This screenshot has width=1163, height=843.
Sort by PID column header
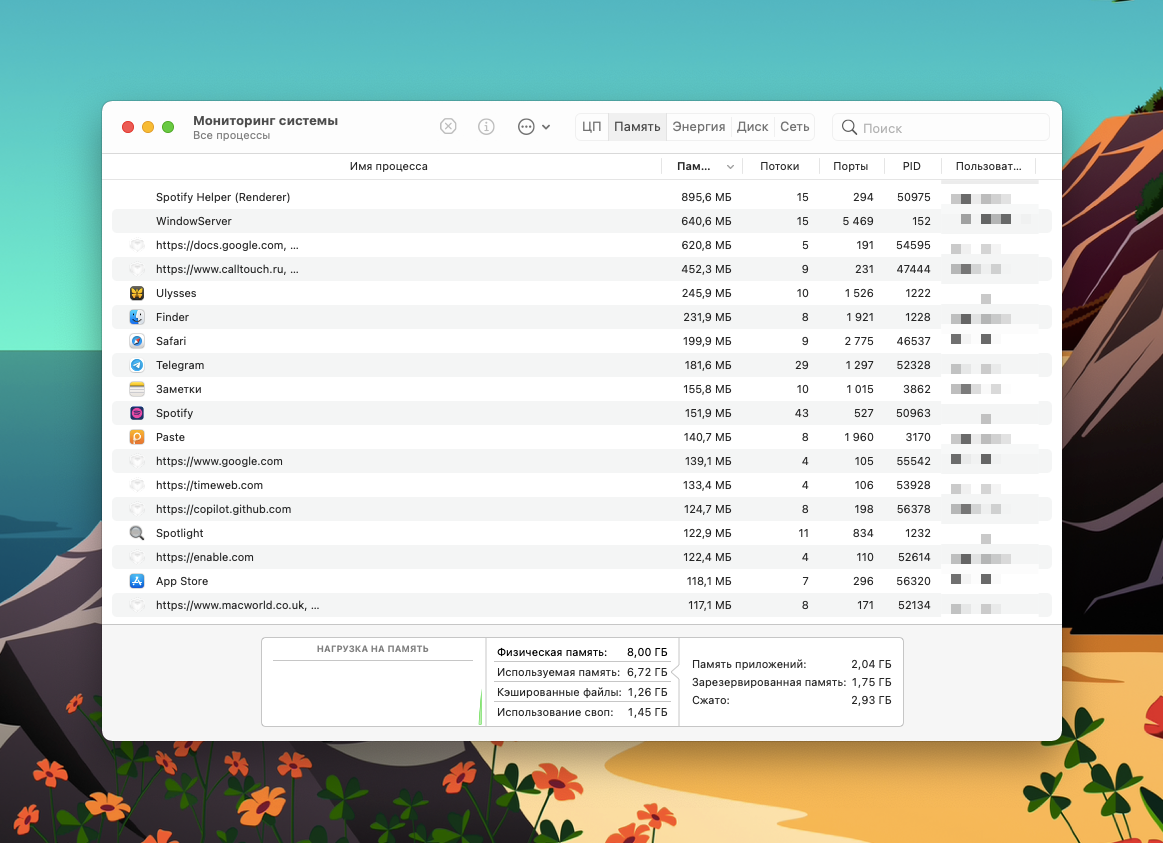click(912, 166)
